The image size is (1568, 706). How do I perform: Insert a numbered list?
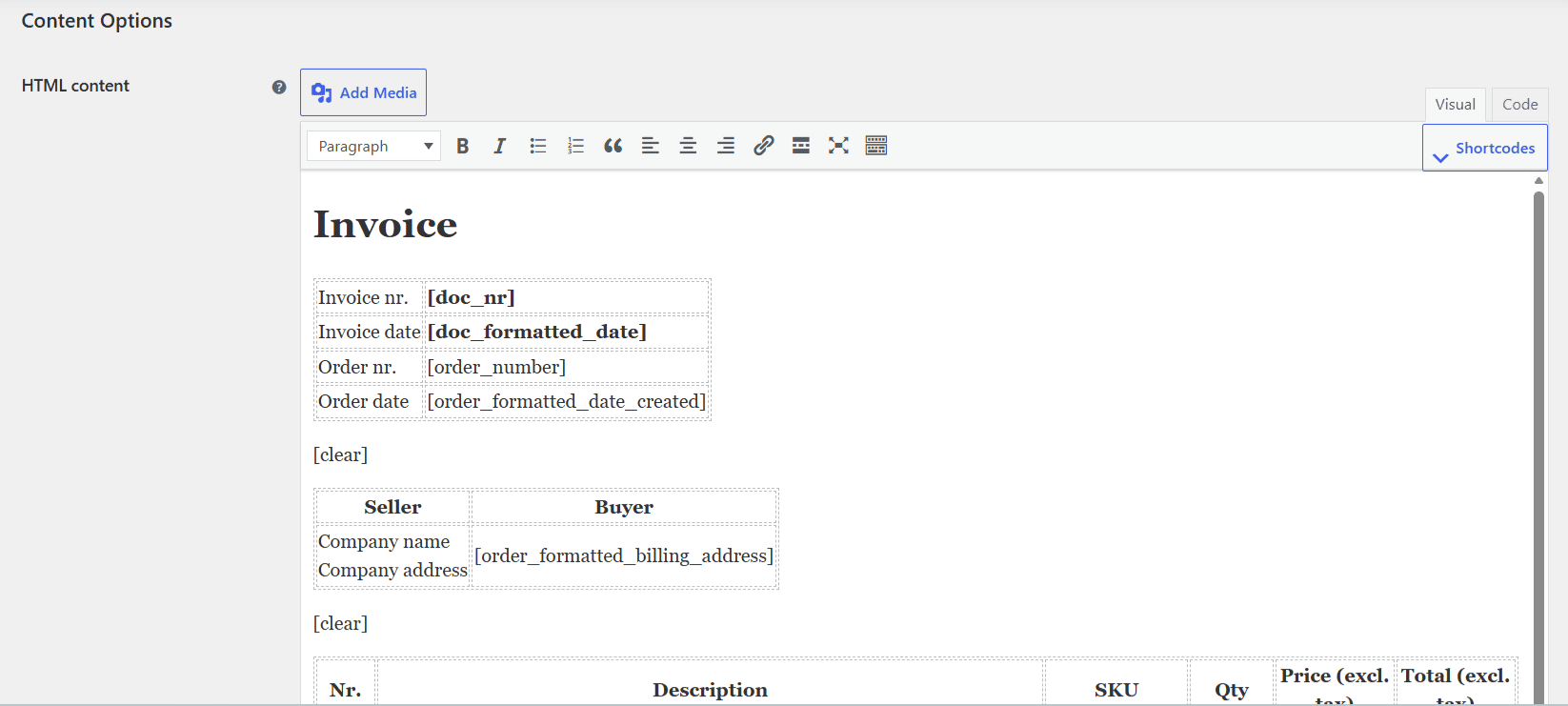click(x=575, y=146)
